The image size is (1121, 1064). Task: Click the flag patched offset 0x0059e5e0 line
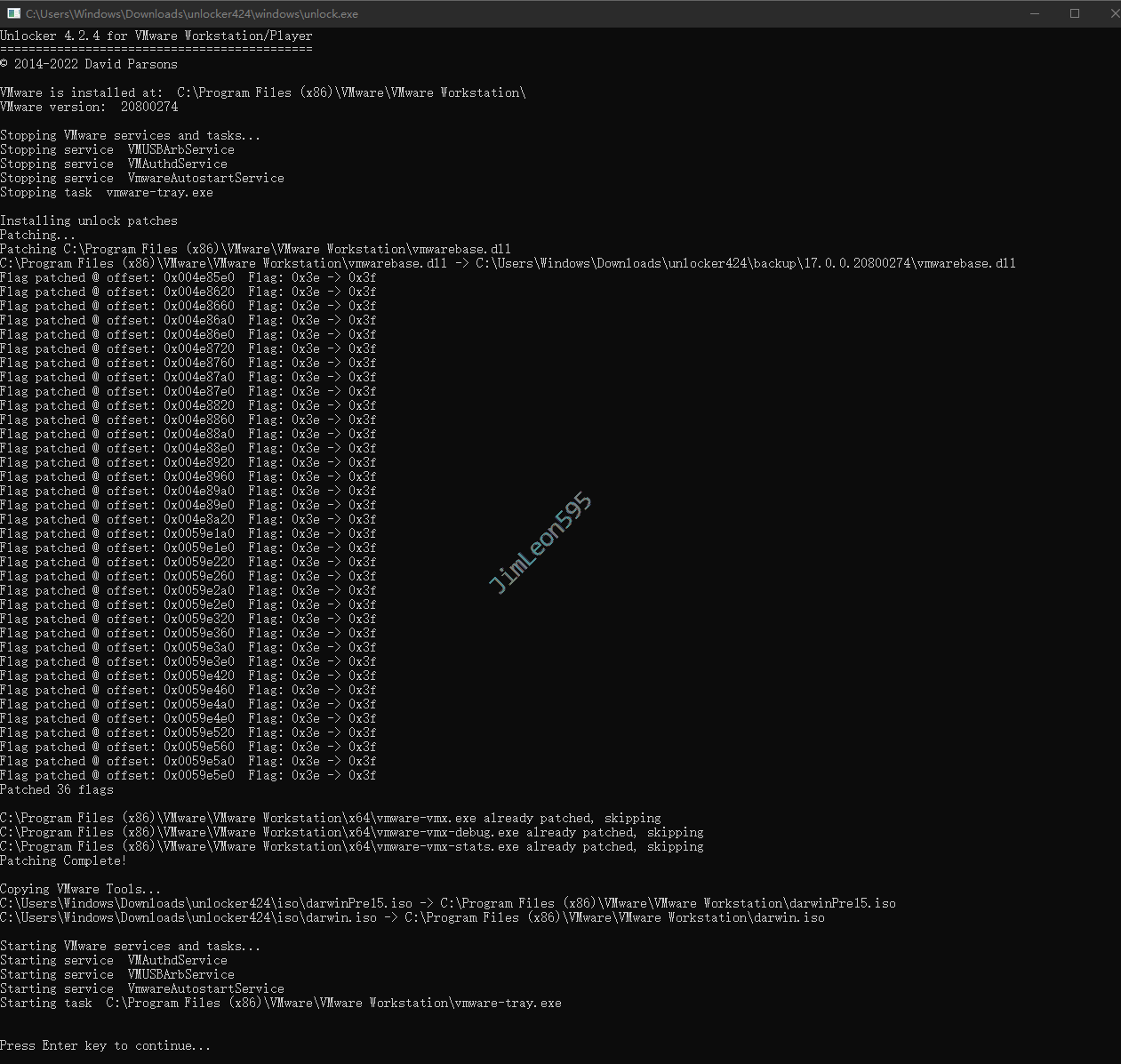(188, 776)
